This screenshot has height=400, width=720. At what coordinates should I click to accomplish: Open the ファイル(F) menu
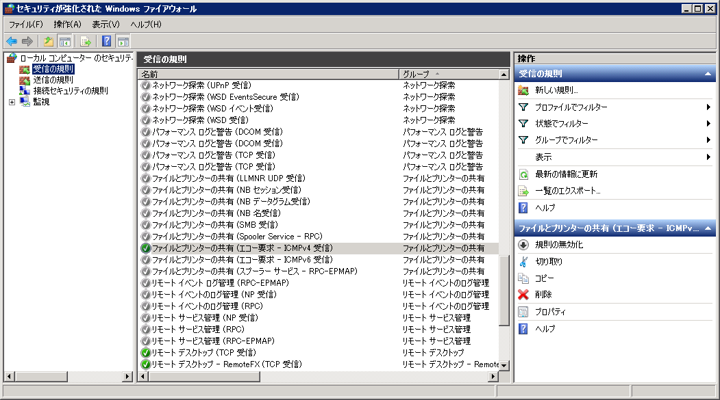click(26, 24)
